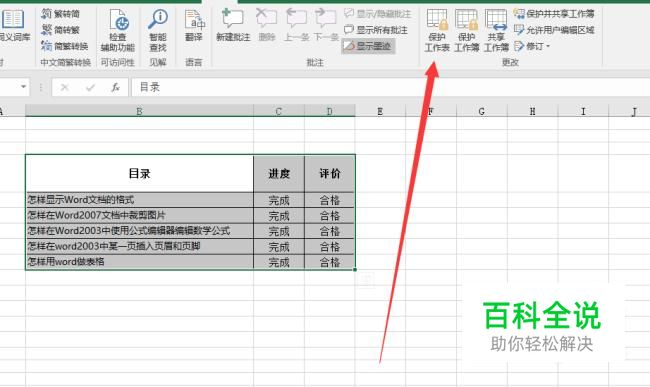Image resolution: width=650 pixels, height=387 pixels.
Task: Toggle Show/Hide Comment (显示/隐藏批注)
Action: (378, 14)
